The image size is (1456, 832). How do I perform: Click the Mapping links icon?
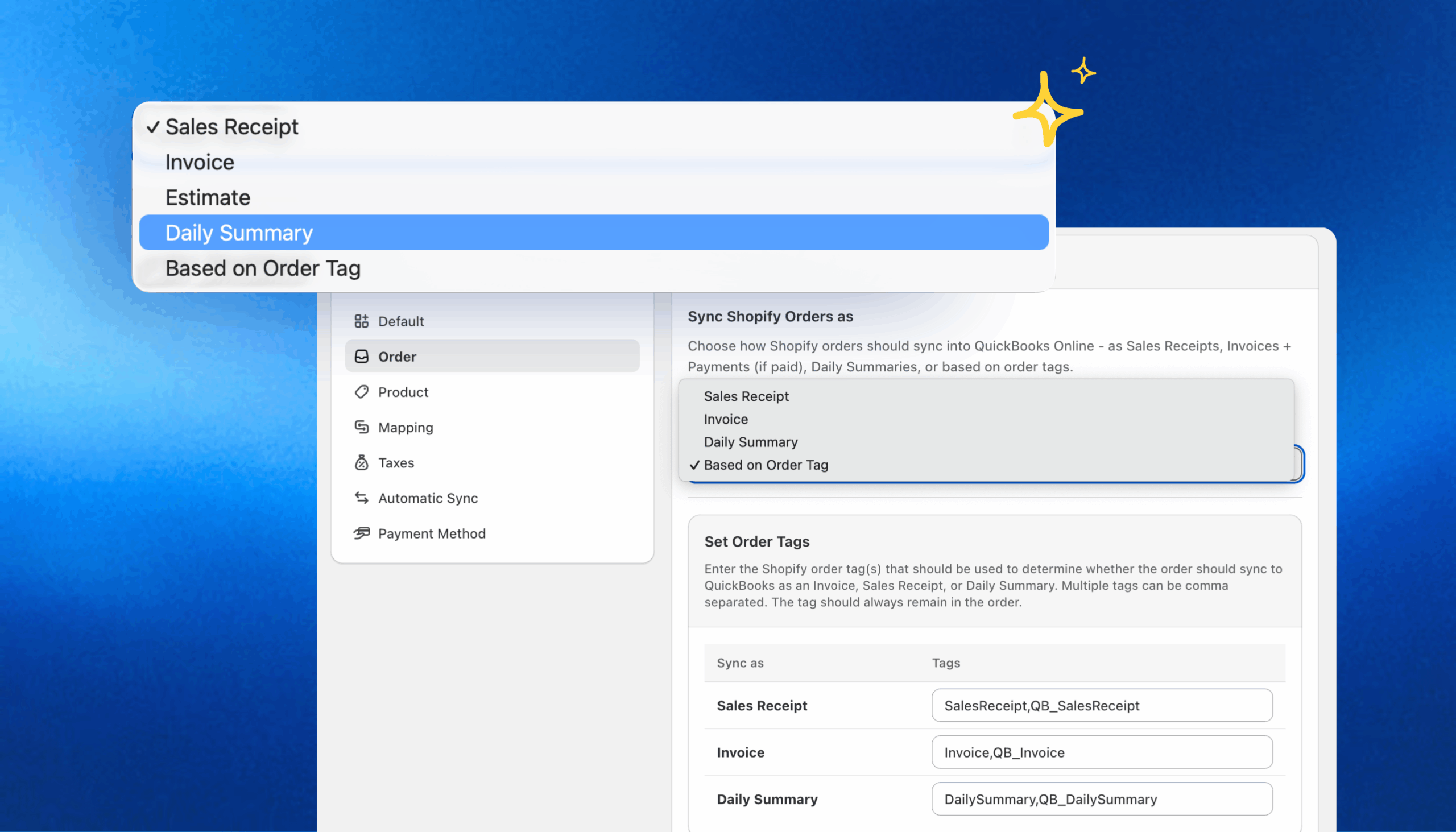[x=362, y=428]
